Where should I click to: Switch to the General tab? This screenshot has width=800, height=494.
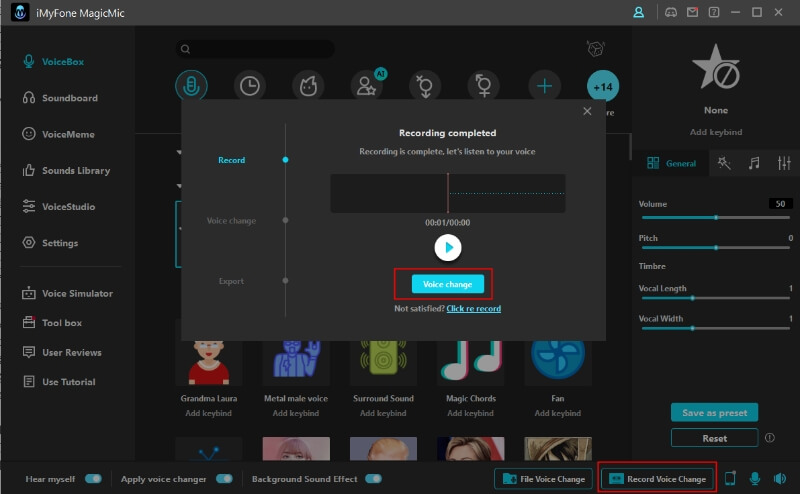point(671,163)
